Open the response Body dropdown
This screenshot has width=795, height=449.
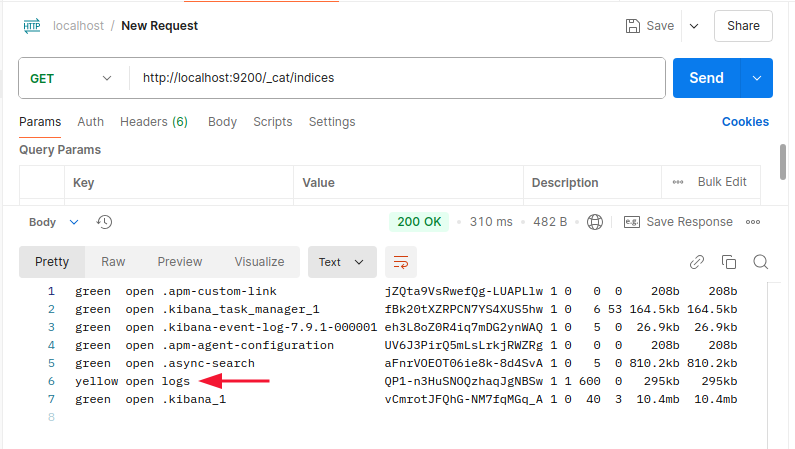point(54,222)
